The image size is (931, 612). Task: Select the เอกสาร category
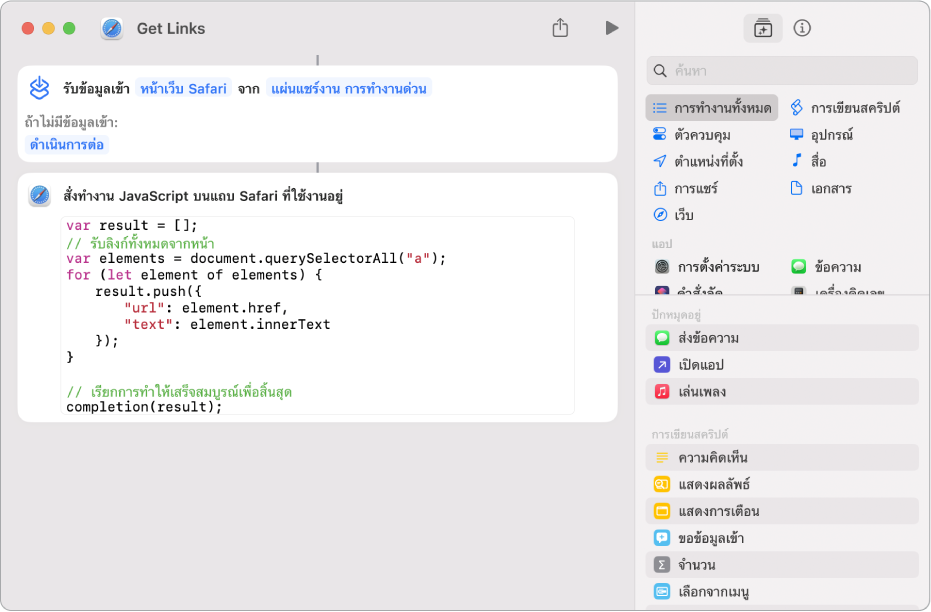pos(821,189)
